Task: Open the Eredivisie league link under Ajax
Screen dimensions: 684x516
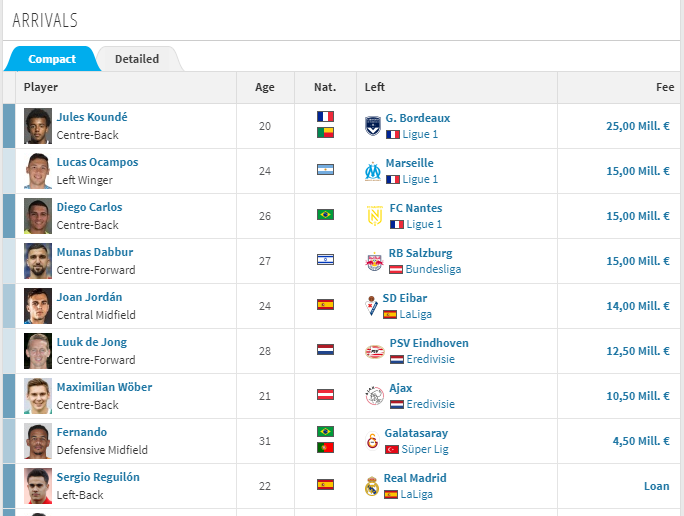Action: click(430, 404)
